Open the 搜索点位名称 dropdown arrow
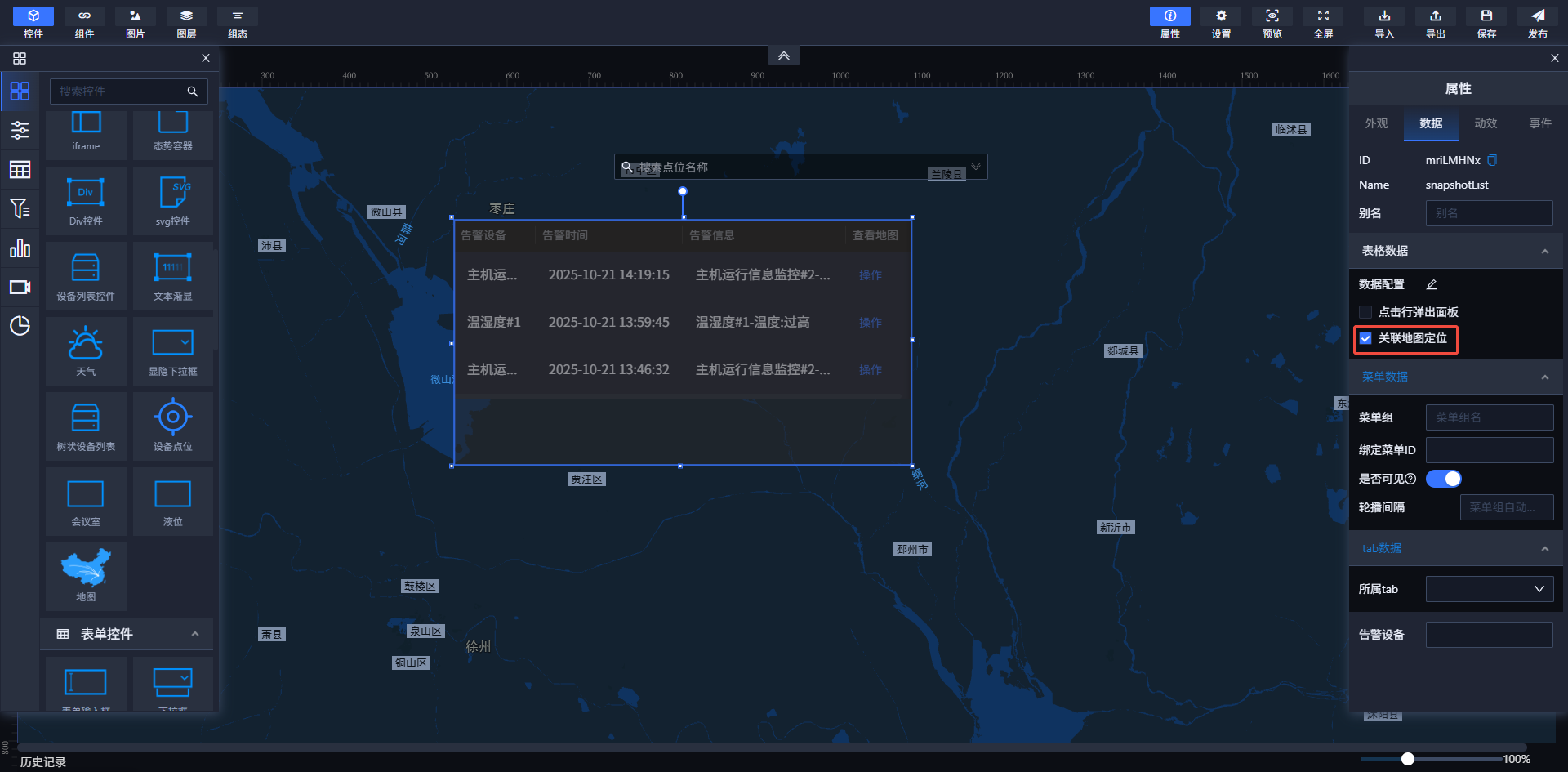This screenshot has height=772, width=1568. click(x=976, y=167)
